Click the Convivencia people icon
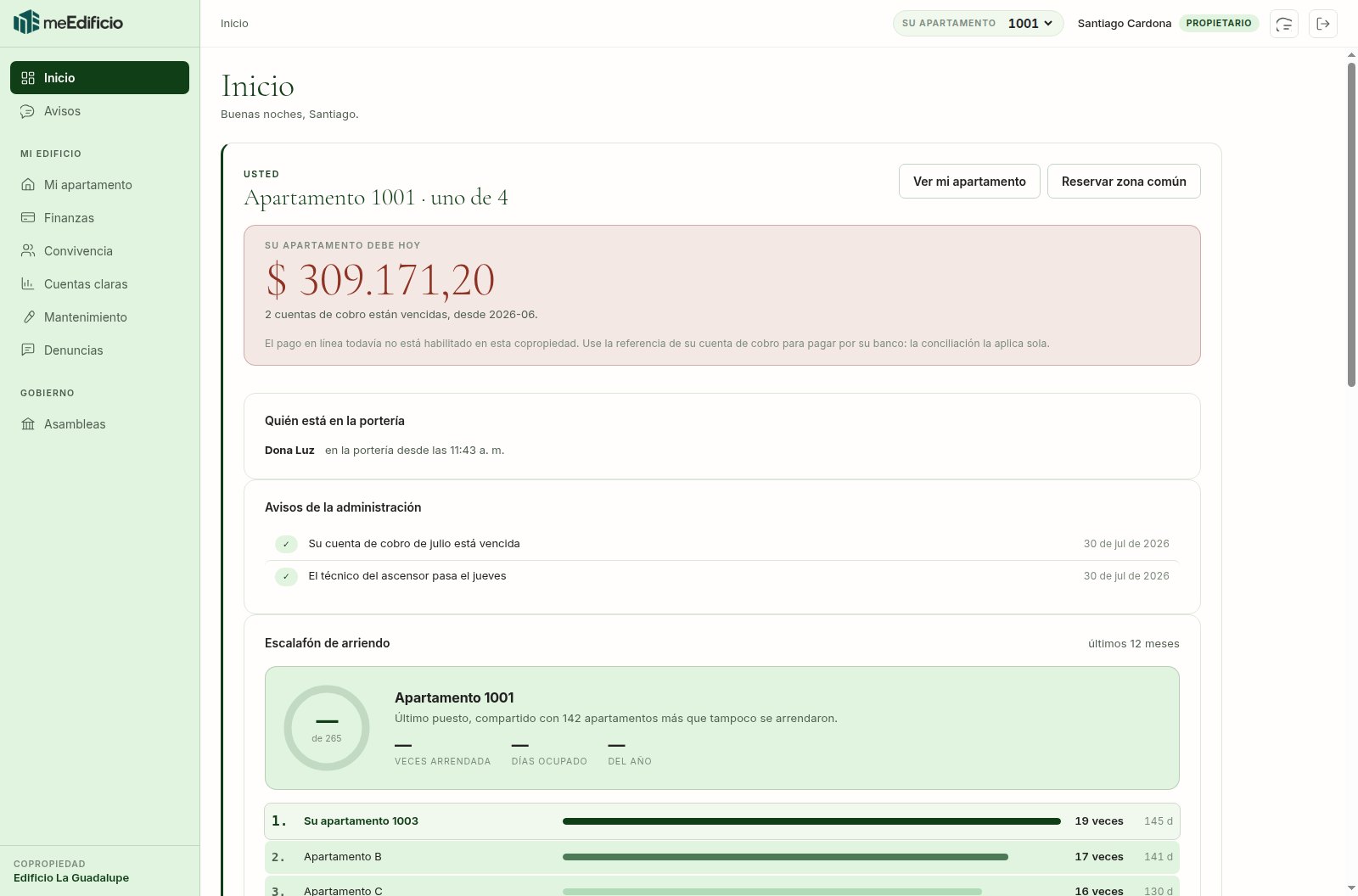Viewport: 1358px width, 896px height. coord(28,251)
